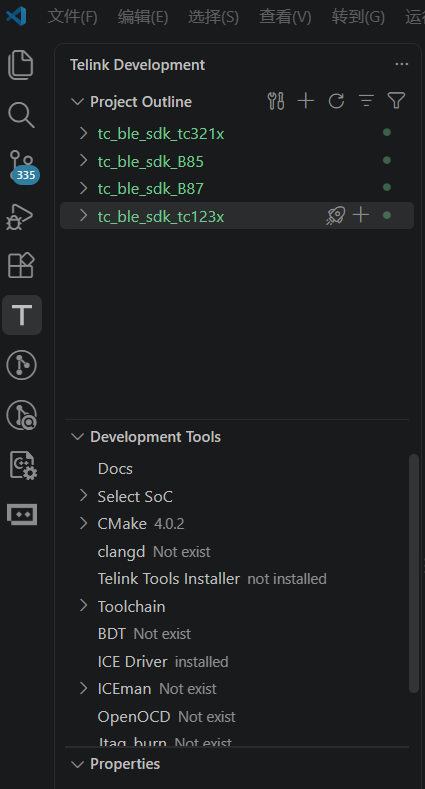The height and width of the screenshot is (789, 425).
Task: Open the Docs item in Development Tools
Action: click(115, 468)
